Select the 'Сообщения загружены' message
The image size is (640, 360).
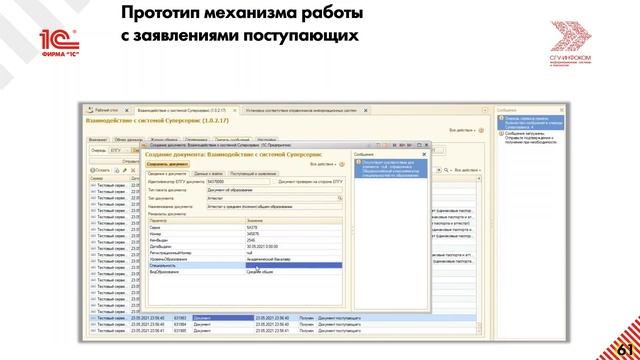click(531, 138)
